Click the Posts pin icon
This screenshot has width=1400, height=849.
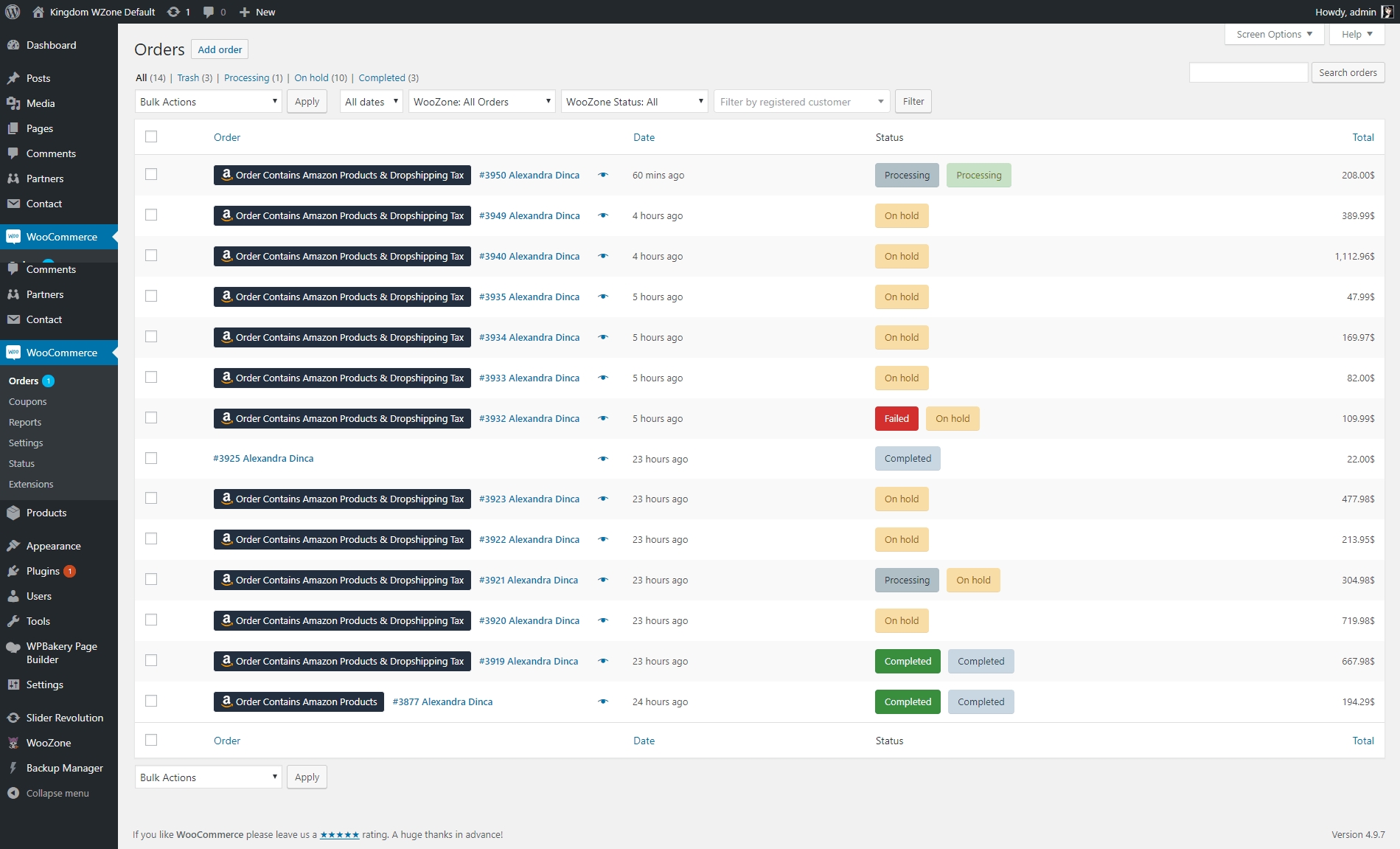point(13,78)
